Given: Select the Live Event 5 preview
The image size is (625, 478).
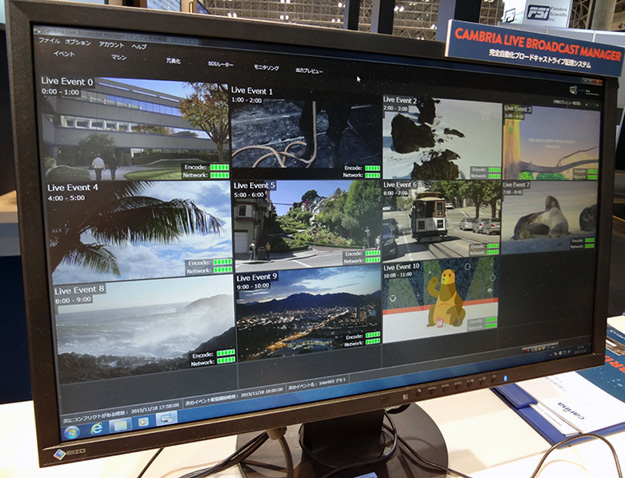Looking at the screenshot, I should pyautogui.click(x=307, y=226).
